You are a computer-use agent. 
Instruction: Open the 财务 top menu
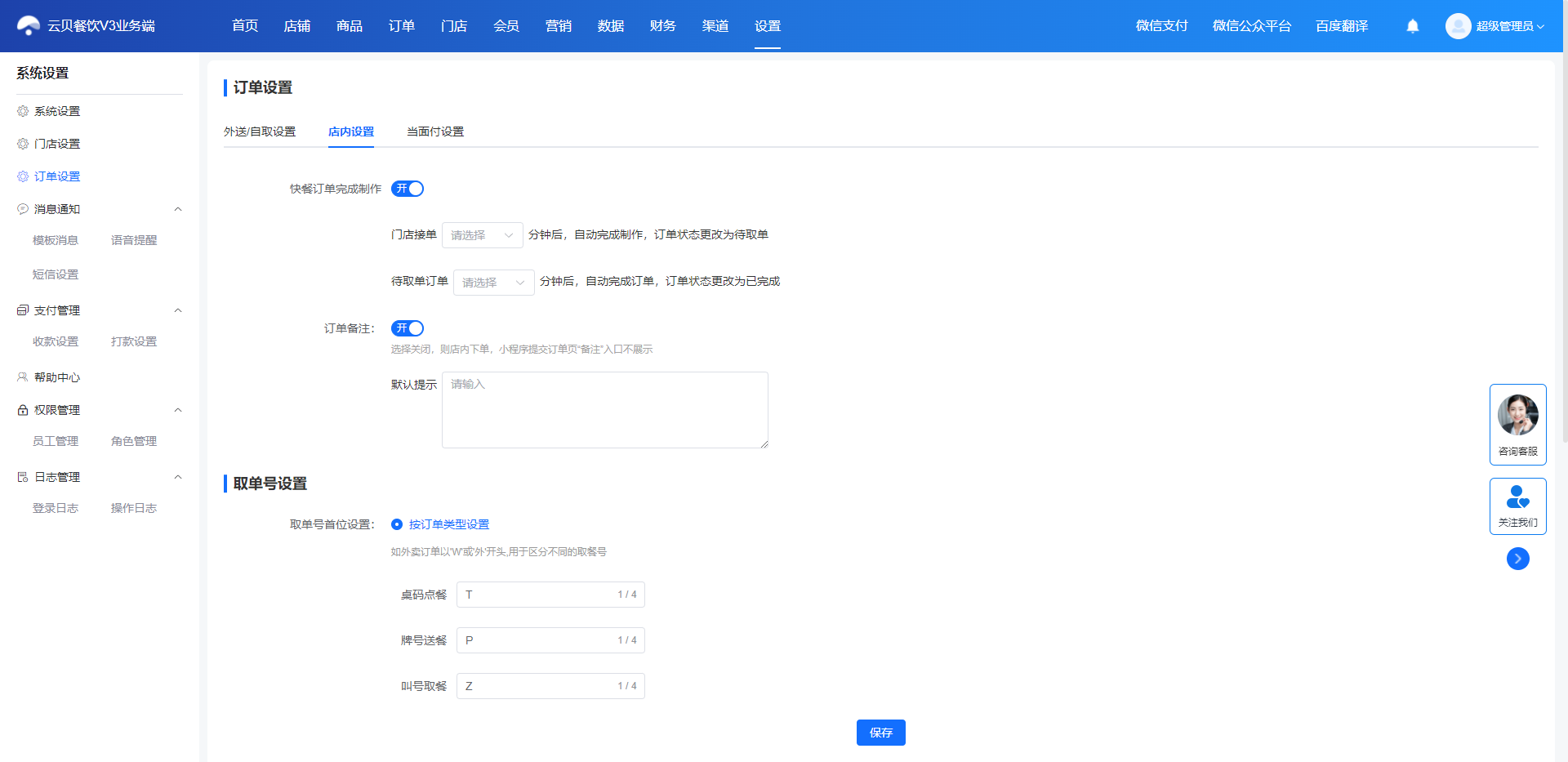(662, 26)
